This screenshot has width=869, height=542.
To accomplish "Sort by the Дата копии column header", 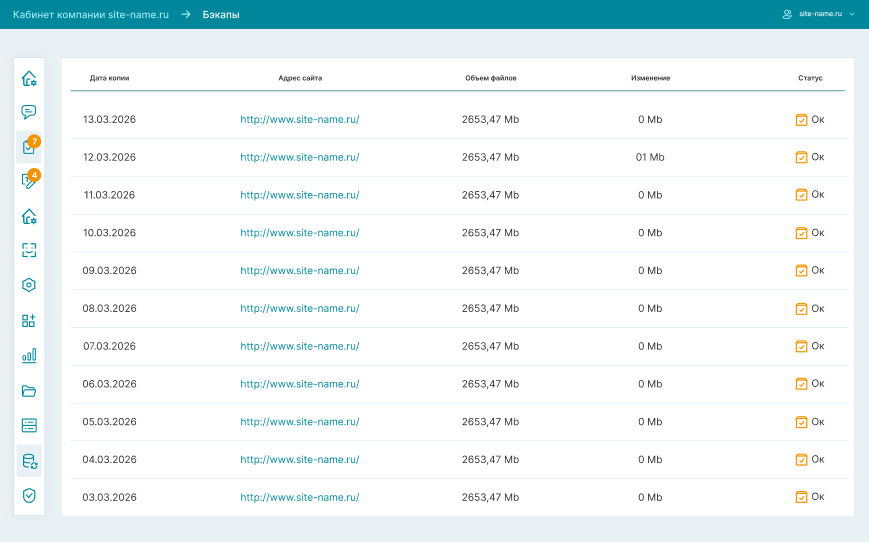I will tap(109, 78).
